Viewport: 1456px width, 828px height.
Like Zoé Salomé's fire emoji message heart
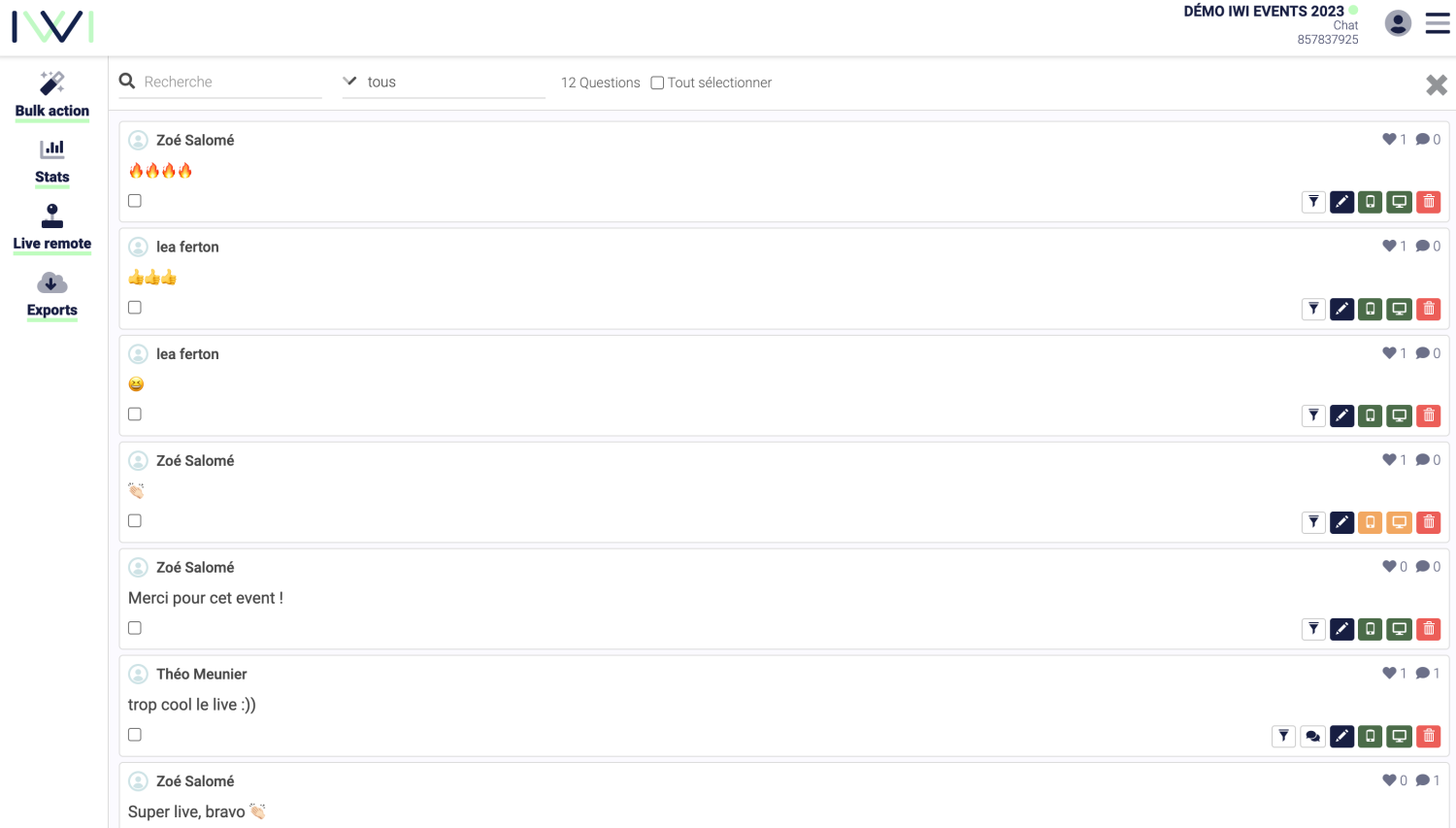pyautogui.click(x=1389, y=140)
